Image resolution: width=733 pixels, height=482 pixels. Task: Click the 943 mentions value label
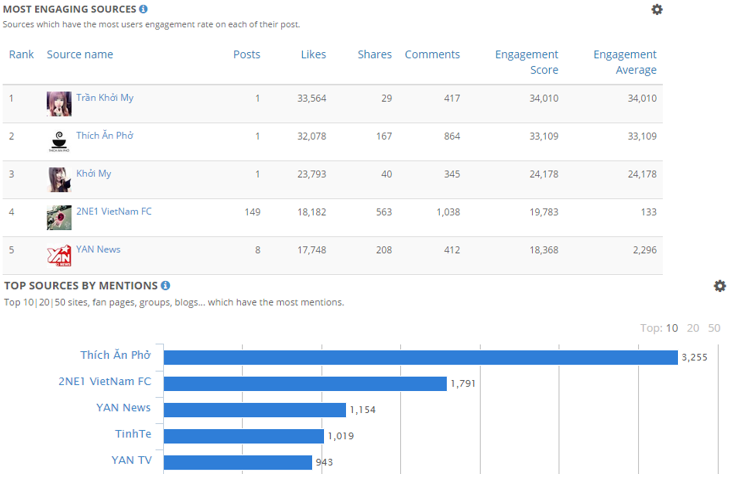[x=324, y=462]
